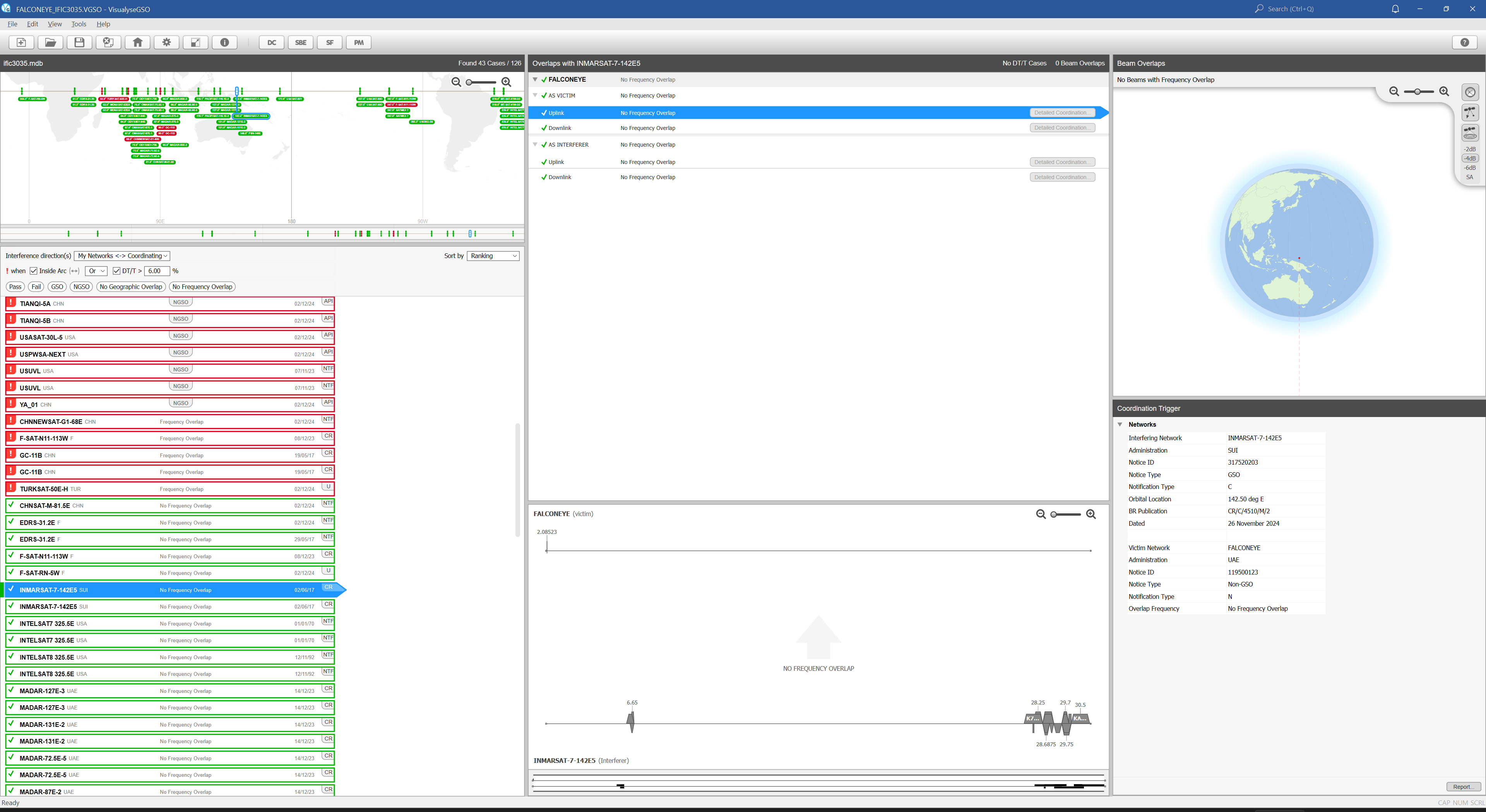Click the globe view mode icon
Screen dimensions: 1486x812
(1471, 92)
